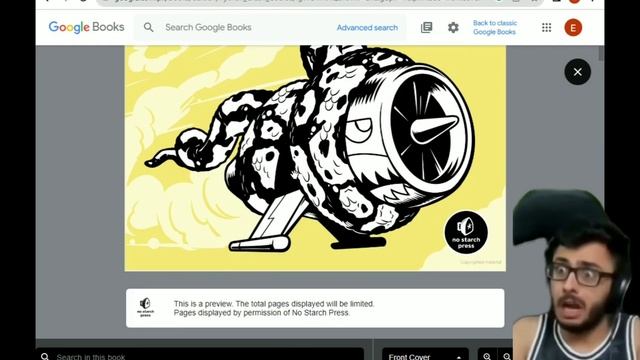Open the My Library icon
The width and height of the screenshot is (640, 360).
coord(427,27)
